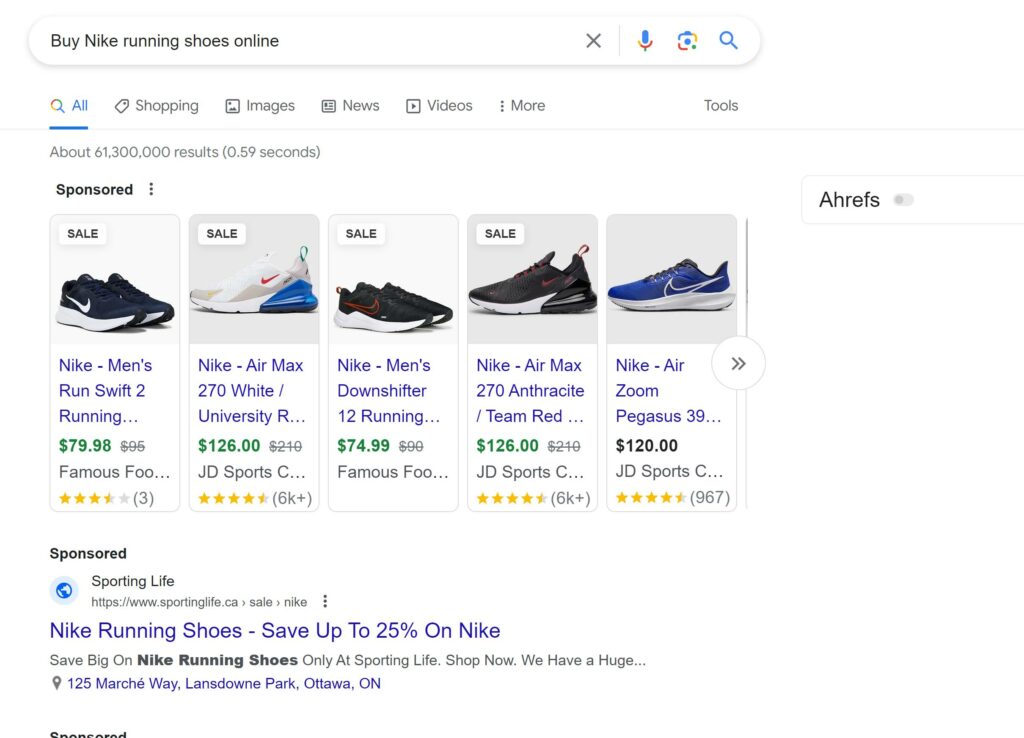Click the magnifying glass search icon

[728, 40]
